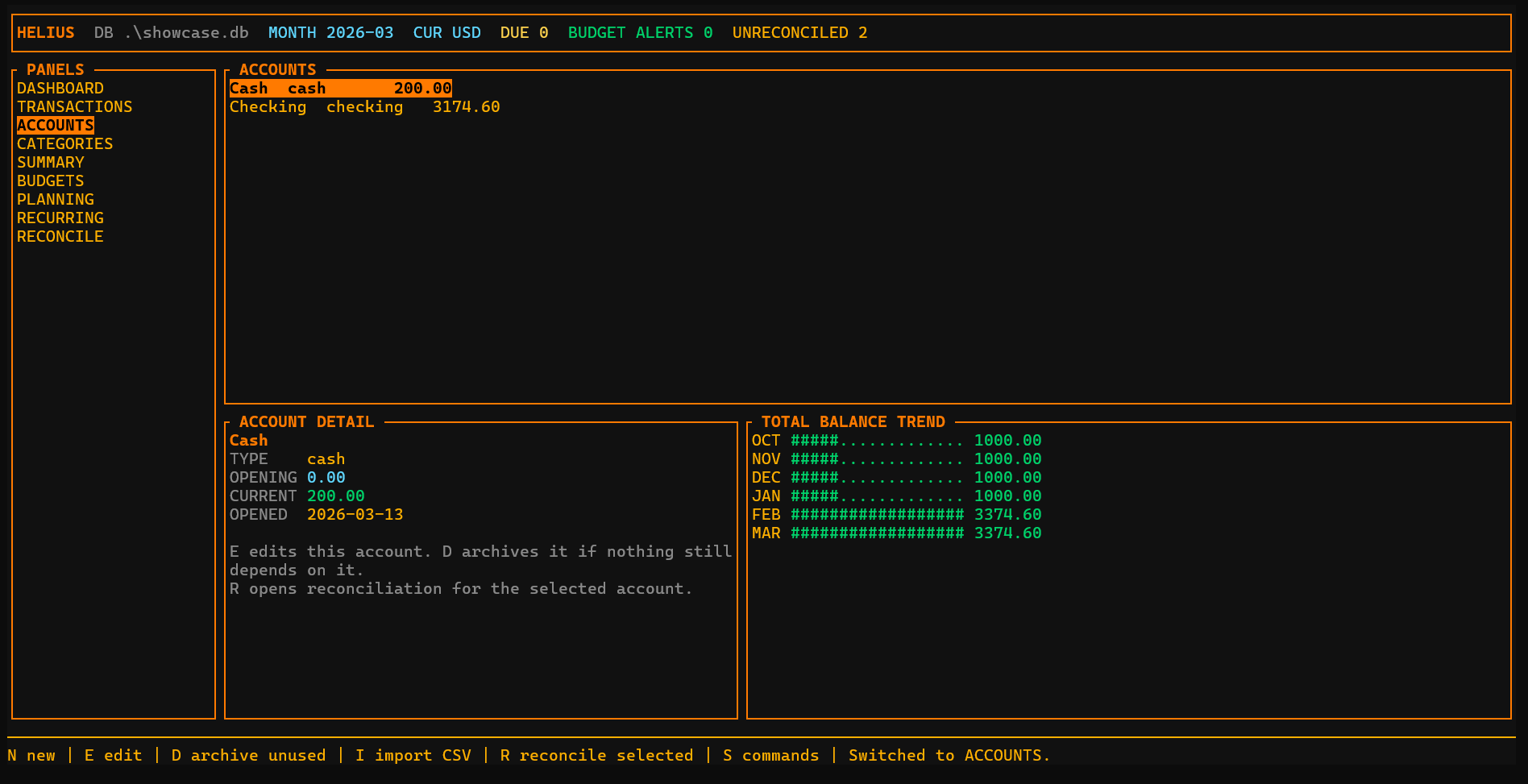Click the N new command
The height and width of the screenshot is (784, 1528).
(x=32, y=755)
